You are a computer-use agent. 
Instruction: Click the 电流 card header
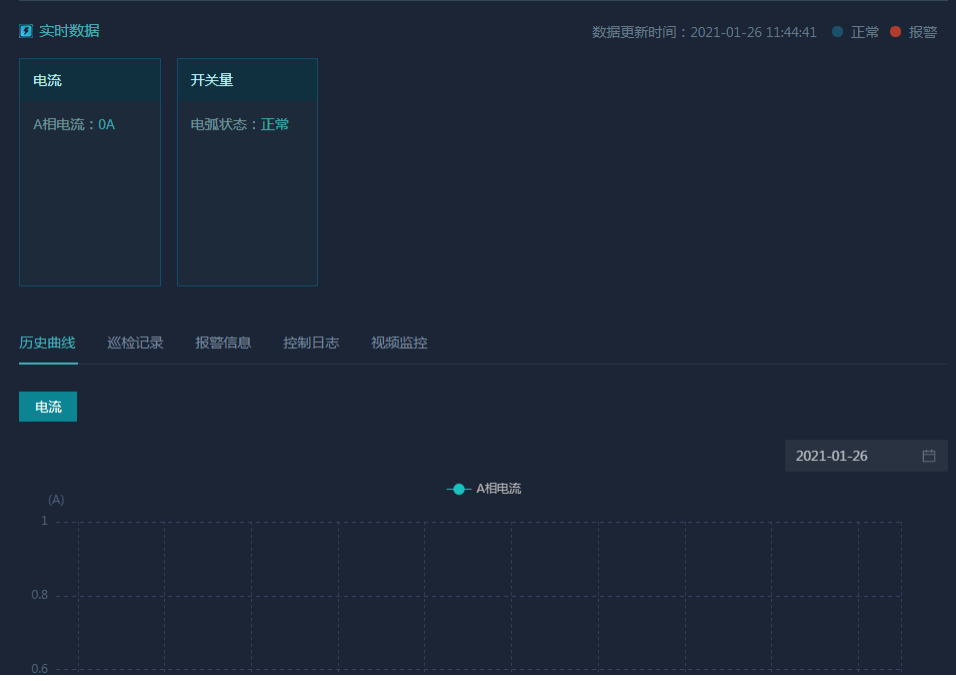[x=90, y=80]
